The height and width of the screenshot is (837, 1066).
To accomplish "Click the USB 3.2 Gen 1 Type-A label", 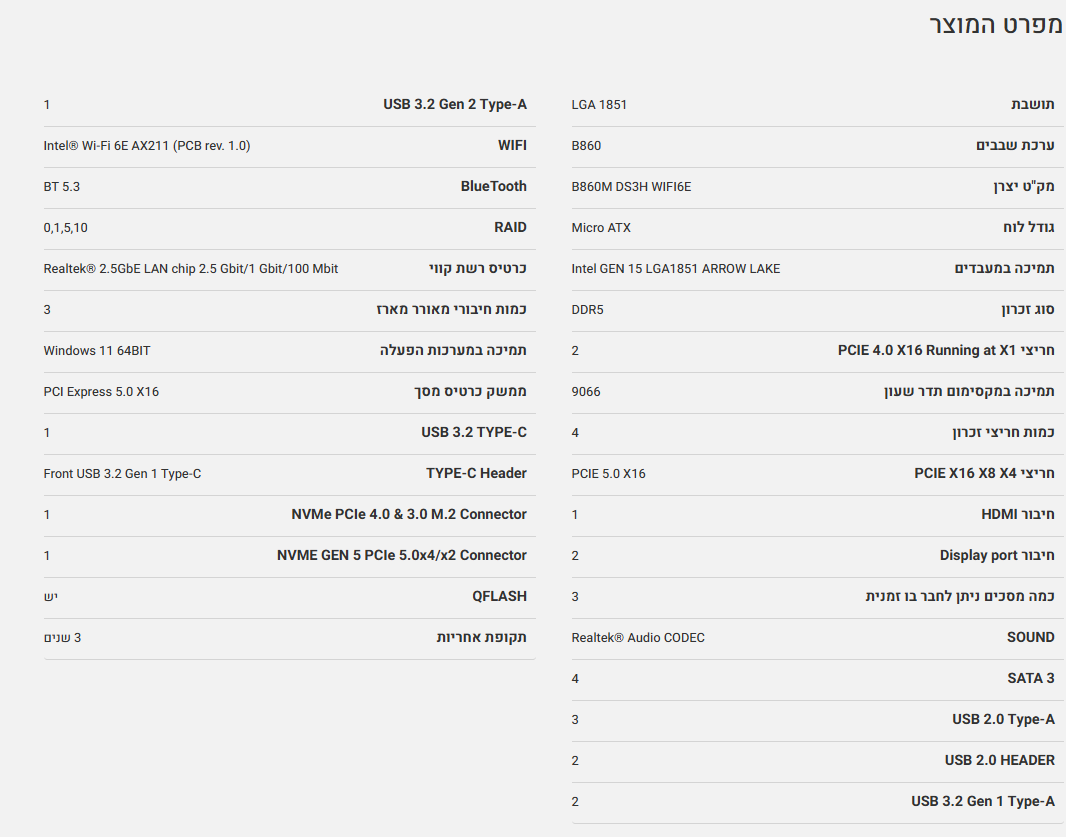I will click(x=983, y=802).
